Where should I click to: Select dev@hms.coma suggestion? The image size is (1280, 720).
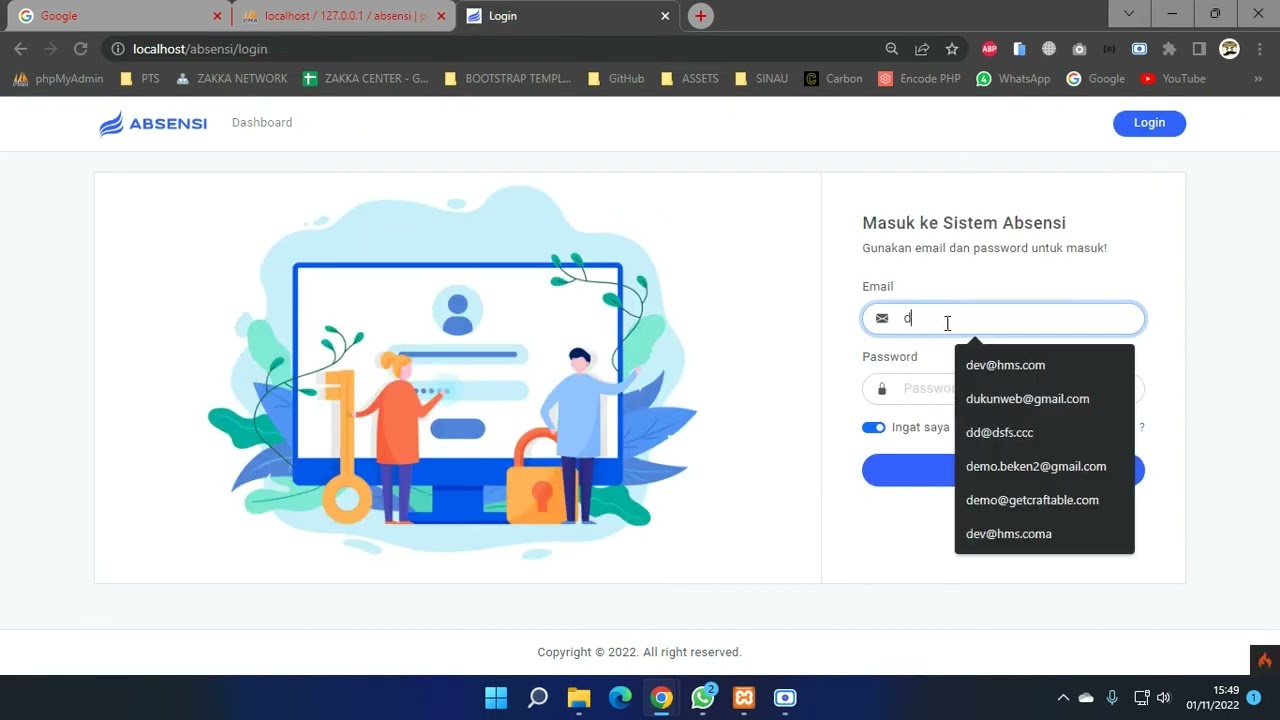click(1044, 534)
